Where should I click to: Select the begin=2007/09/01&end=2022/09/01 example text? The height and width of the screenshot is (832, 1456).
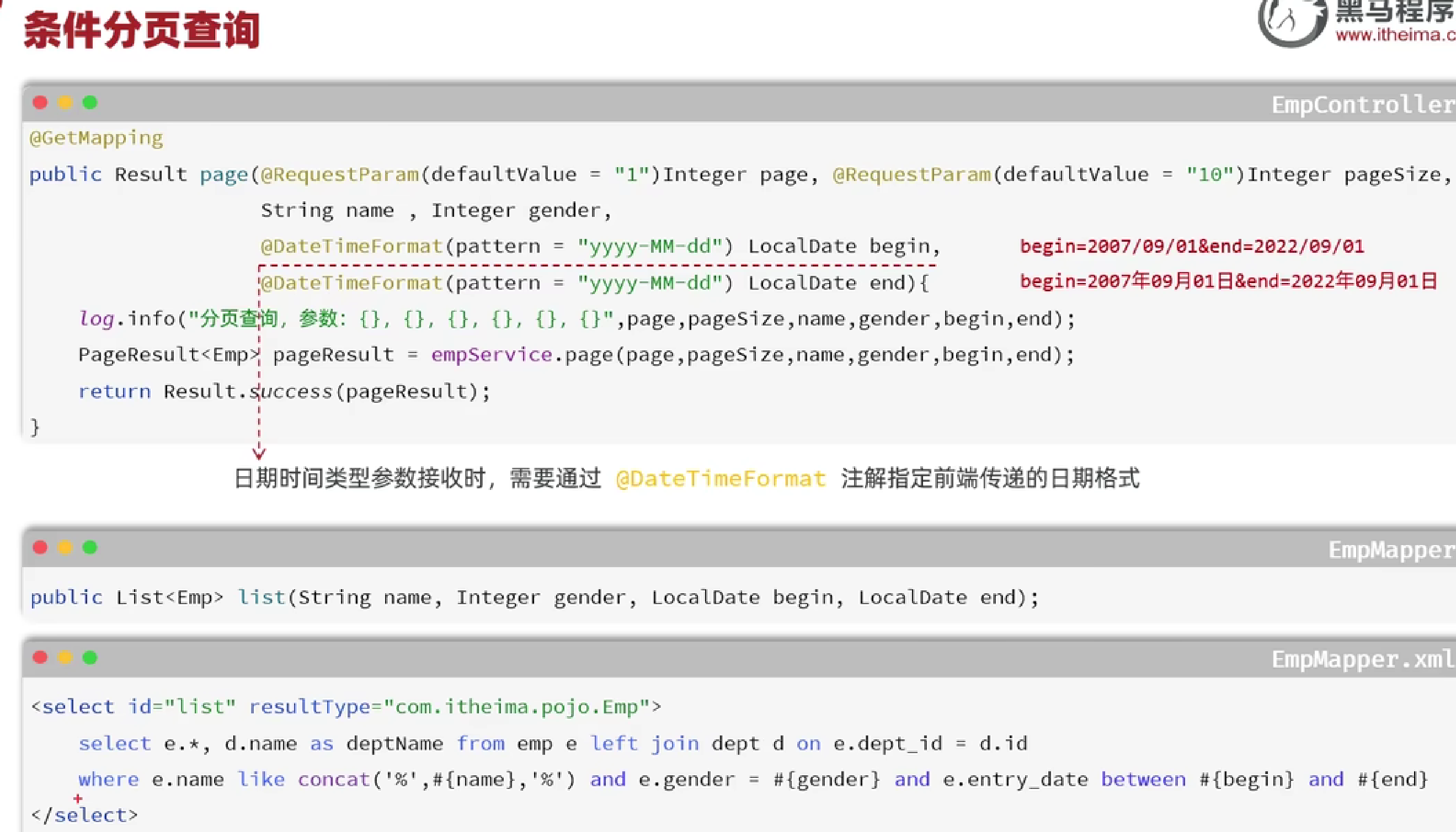click(x=1191, y=246)
